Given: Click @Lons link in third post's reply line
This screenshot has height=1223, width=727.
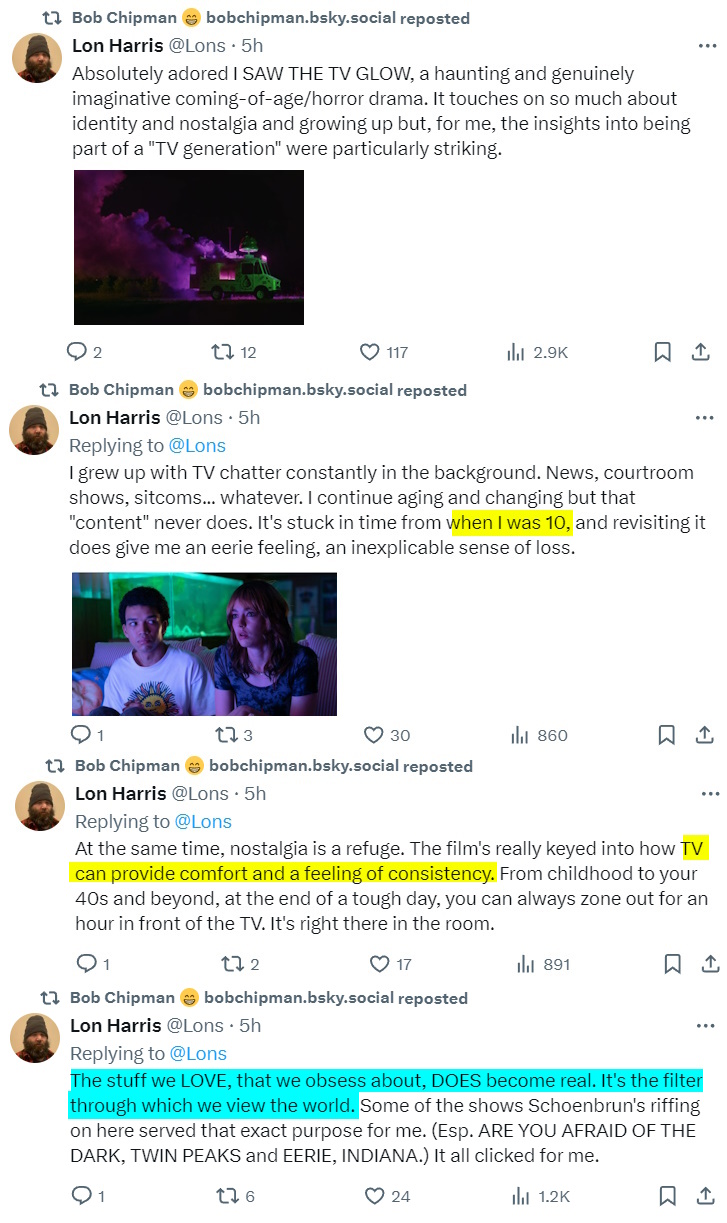Looking at the screenshot, I should tap(203, 821).
